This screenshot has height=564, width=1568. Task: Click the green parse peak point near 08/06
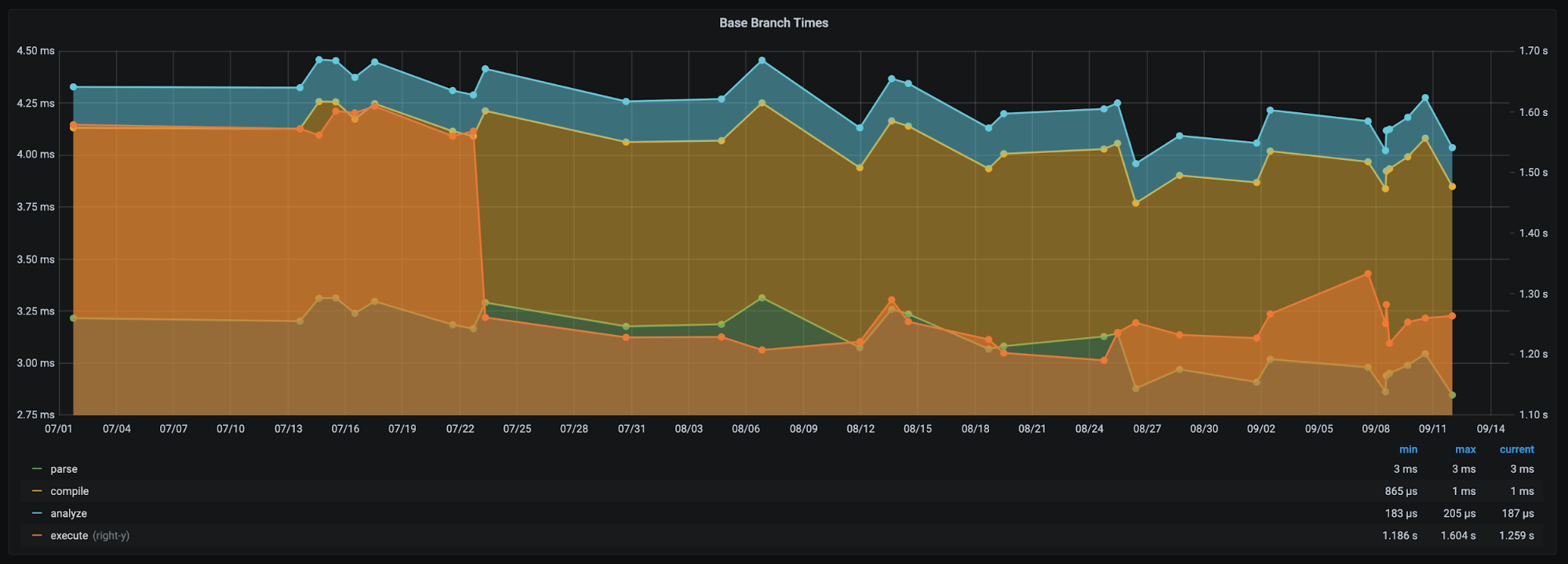point(762,298)
